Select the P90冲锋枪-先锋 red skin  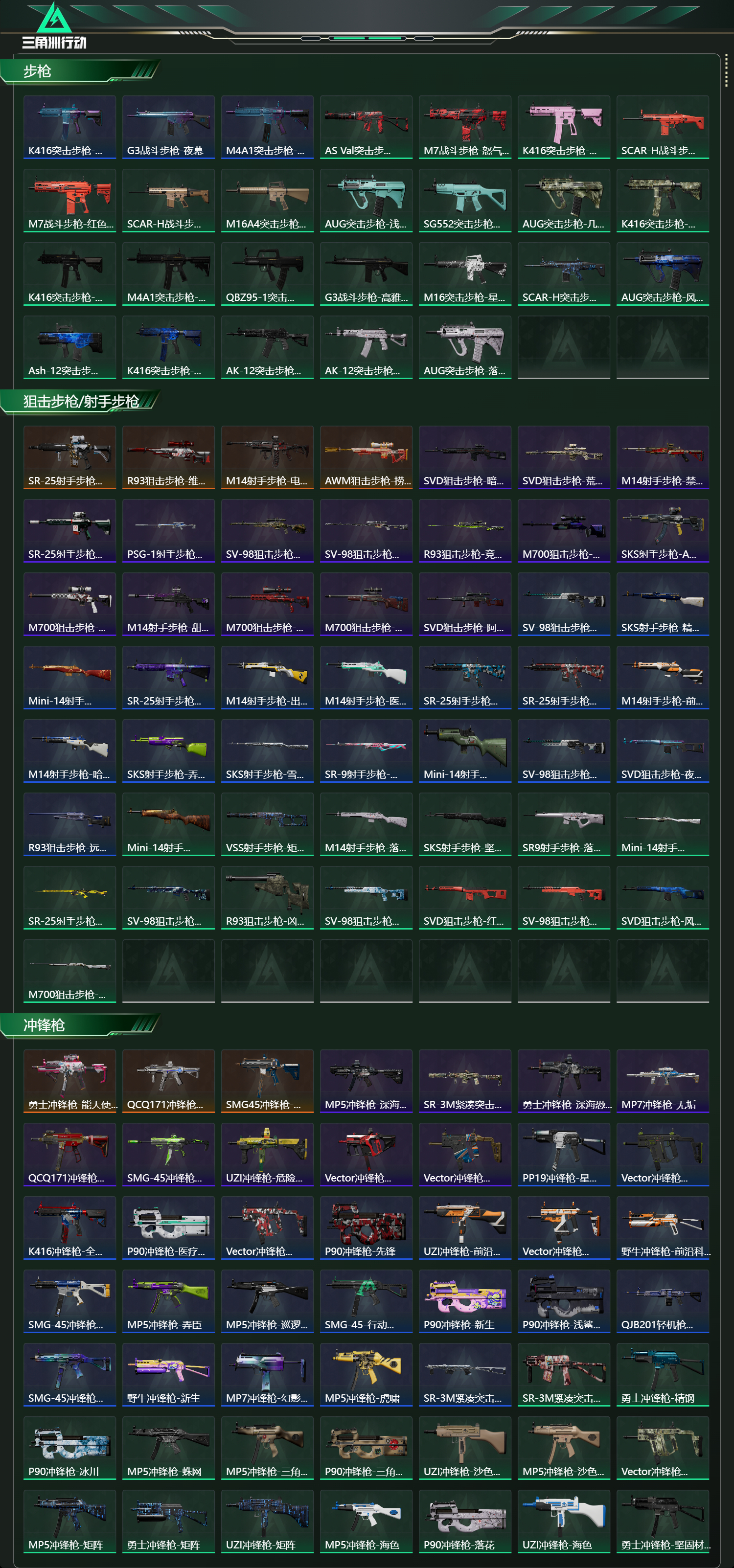click(367, 1228)
